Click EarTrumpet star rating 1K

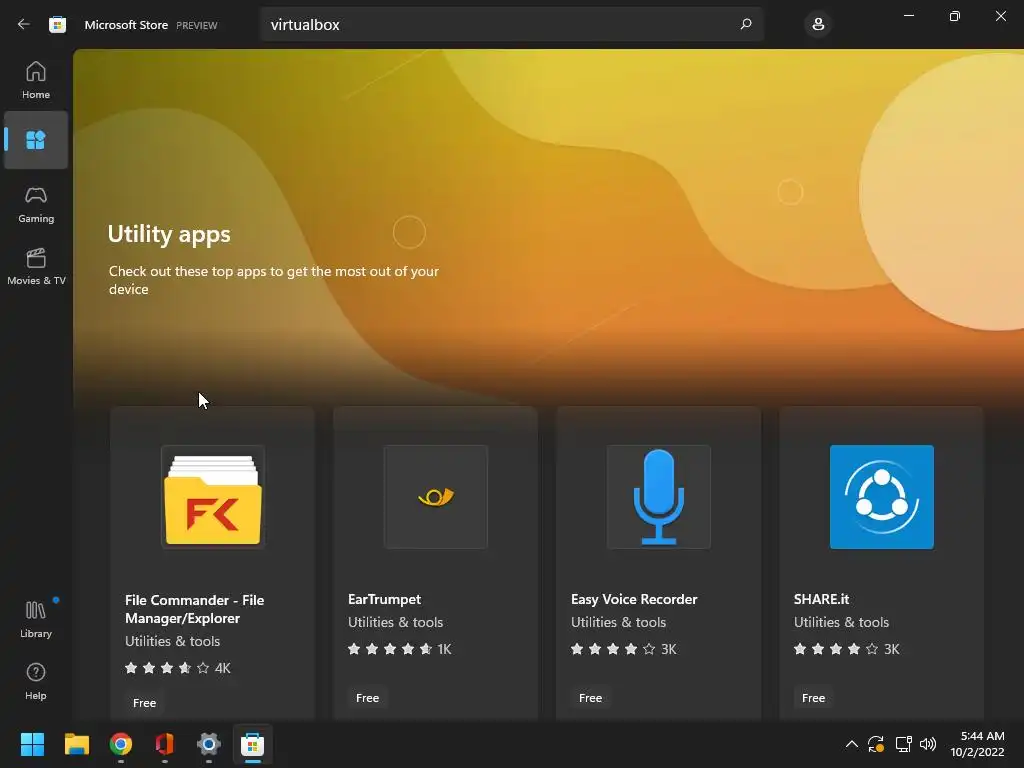coord(400,649)
